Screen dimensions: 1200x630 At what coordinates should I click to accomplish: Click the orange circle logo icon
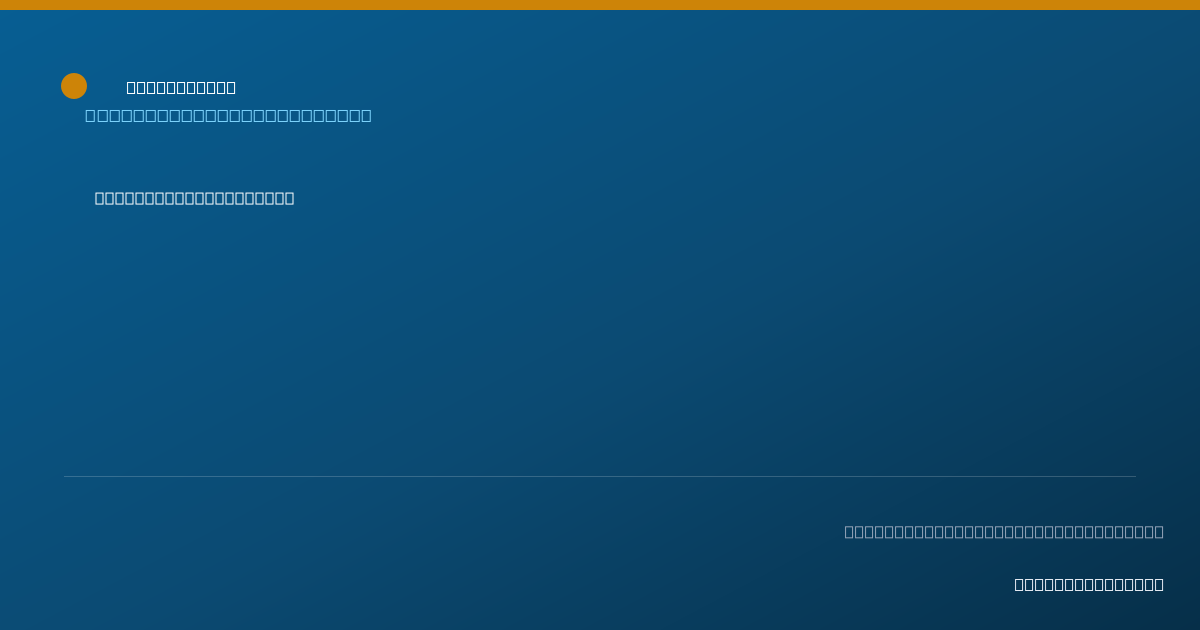coord(74,86)
